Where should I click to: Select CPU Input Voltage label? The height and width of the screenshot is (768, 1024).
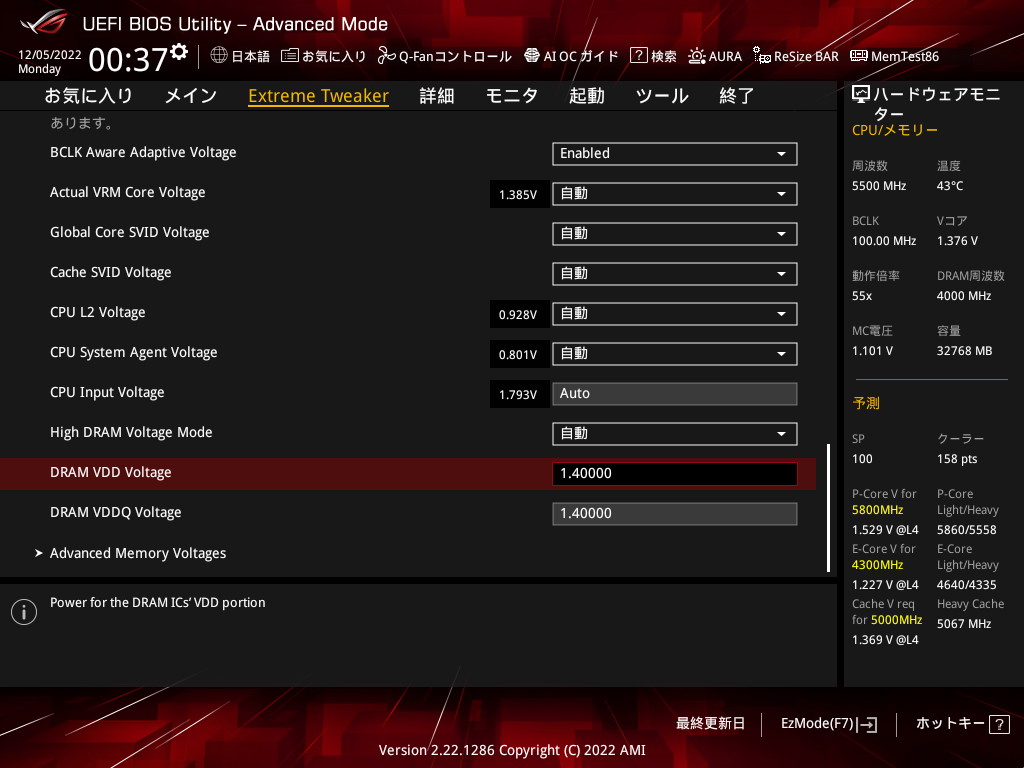107,392
